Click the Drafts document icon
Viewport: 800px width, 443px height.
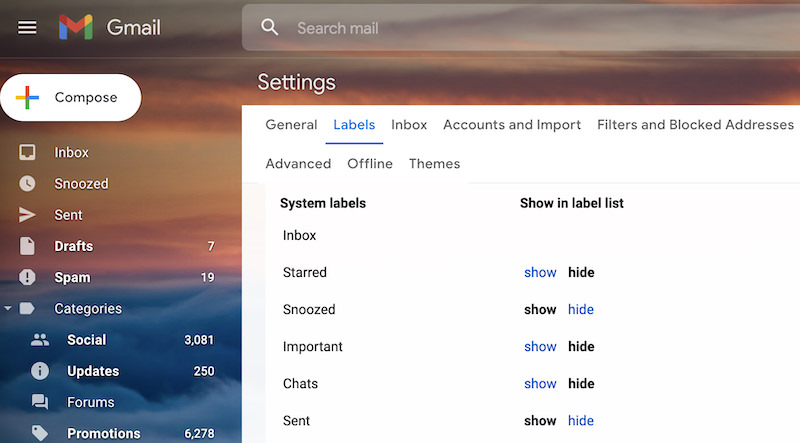[27, 246]
